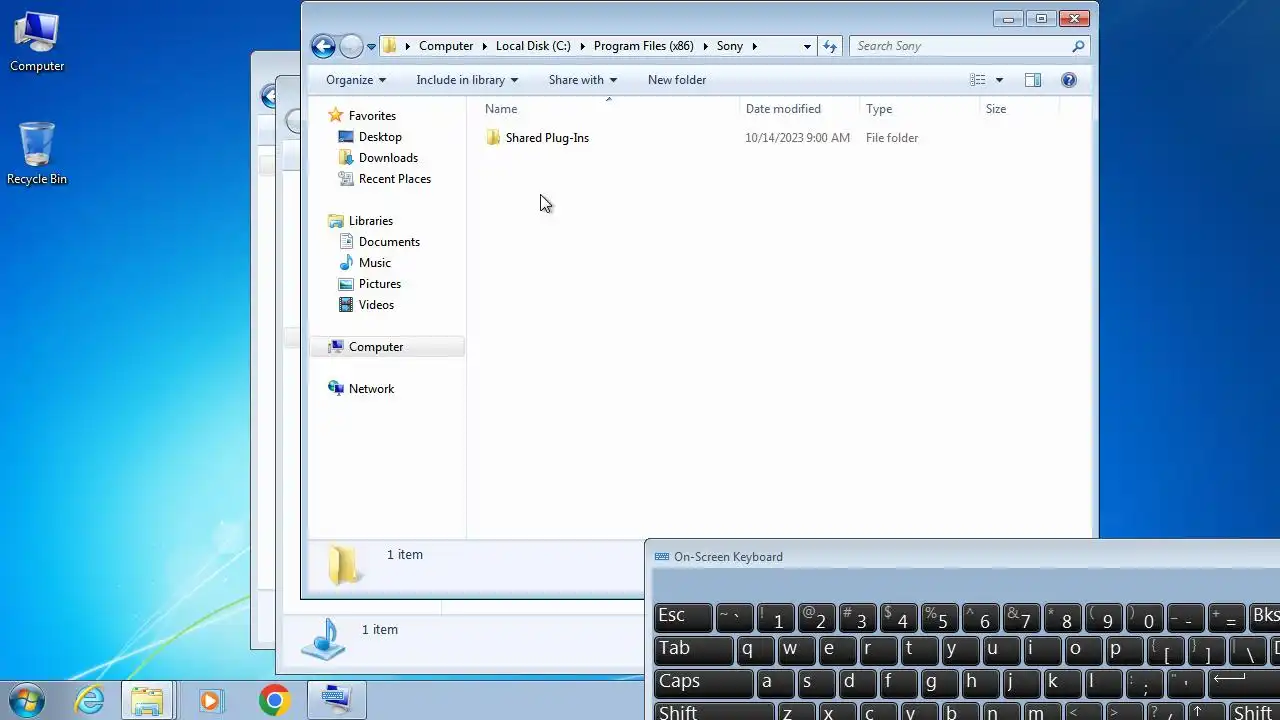The image size is (1280, 720).
Task: Click the New folder button
Action: click(x=677, y=80)
